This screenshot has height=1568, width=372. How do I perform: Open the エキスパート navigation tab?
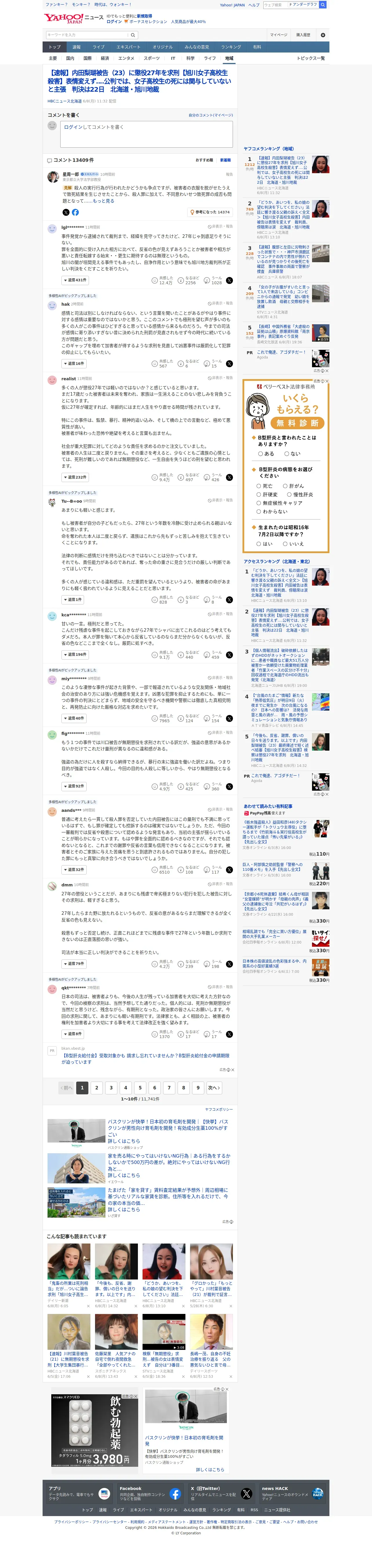point(128,47)
